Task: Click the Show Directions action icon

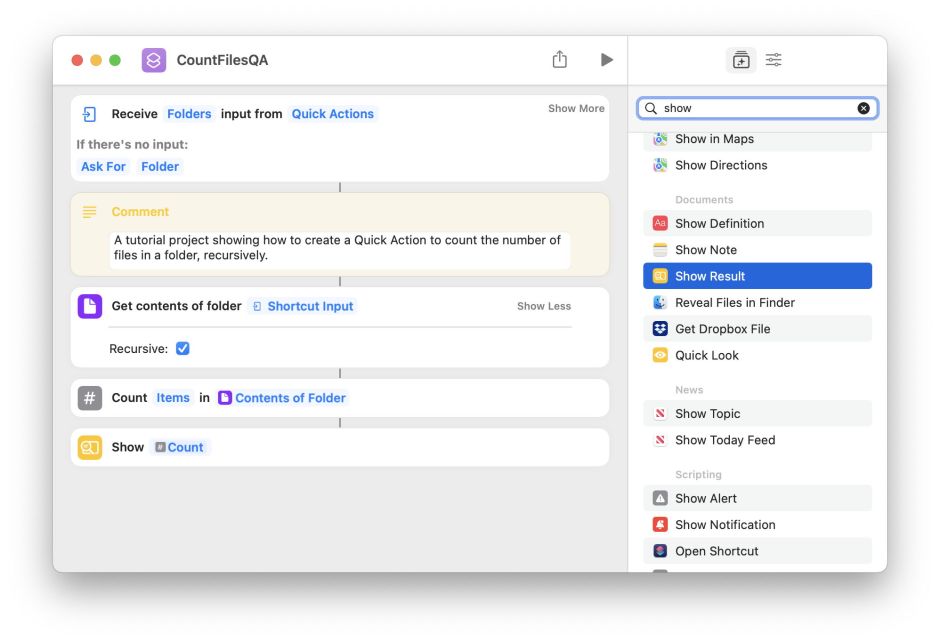Action: tap(661, 164)
